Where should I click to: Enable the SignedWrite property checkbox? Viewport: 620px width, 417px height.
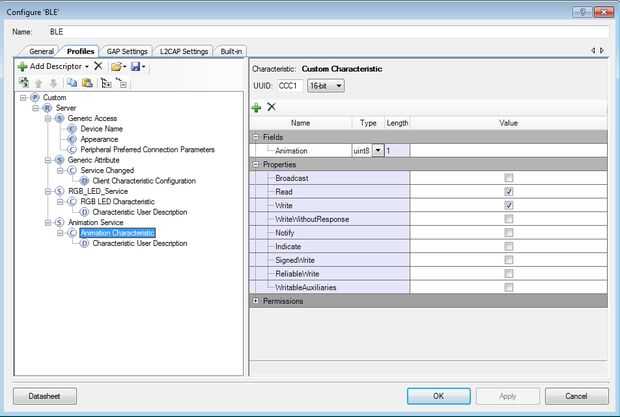[x=508, y=260]
